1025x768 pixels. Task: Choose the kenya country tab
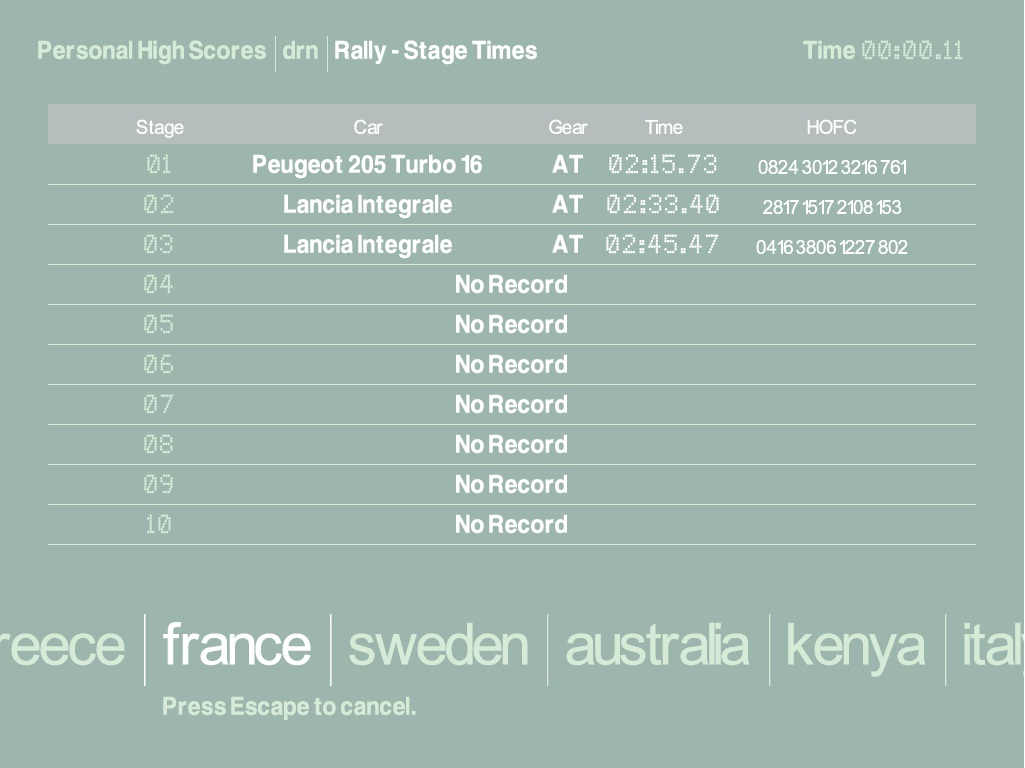(x=855, y=646)
